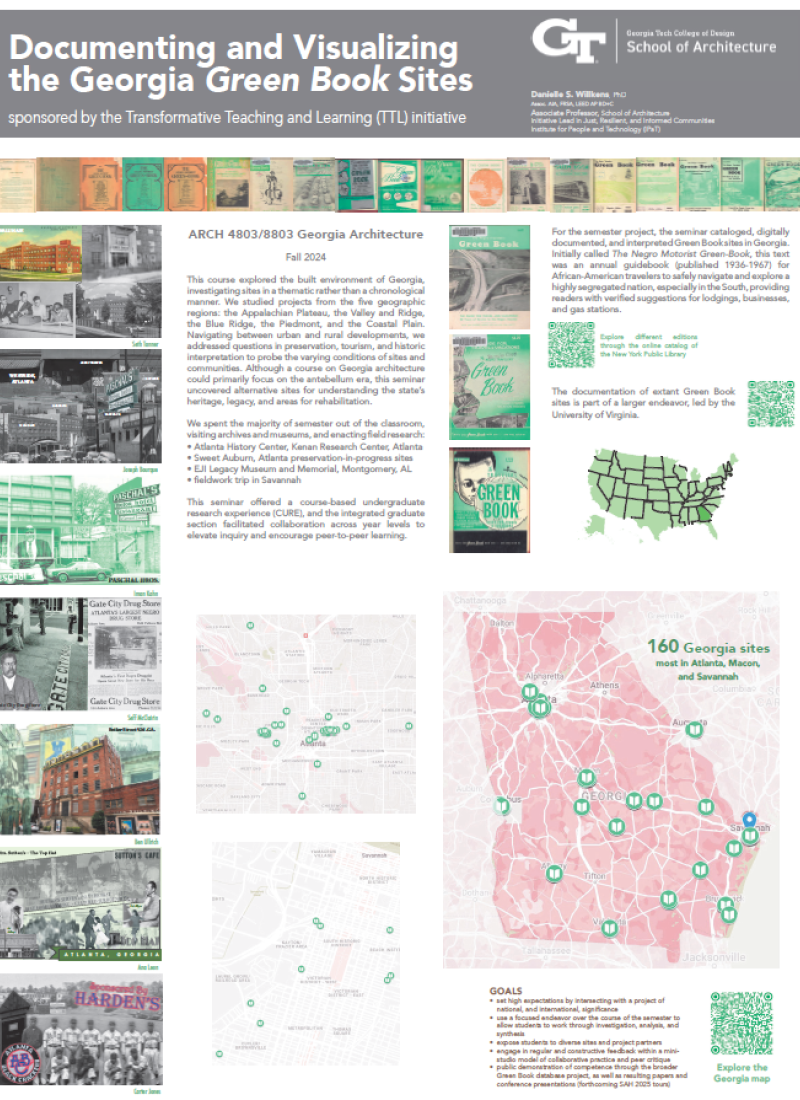Click the QR code above Explore the Georgia map
Screen dimensions: 800x1100
(x=741, y=1024)
